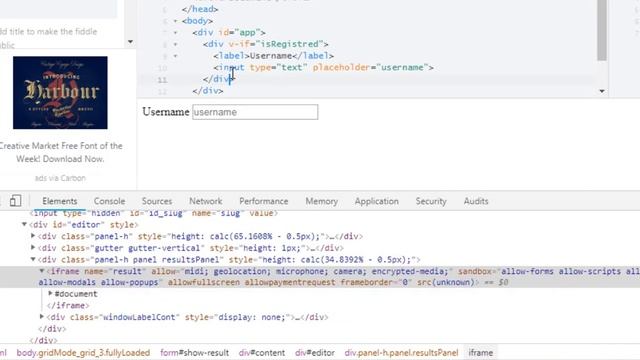640x360 pixels.
Task: Follow the Creative Market Free Font link
Action: [60, 152]
